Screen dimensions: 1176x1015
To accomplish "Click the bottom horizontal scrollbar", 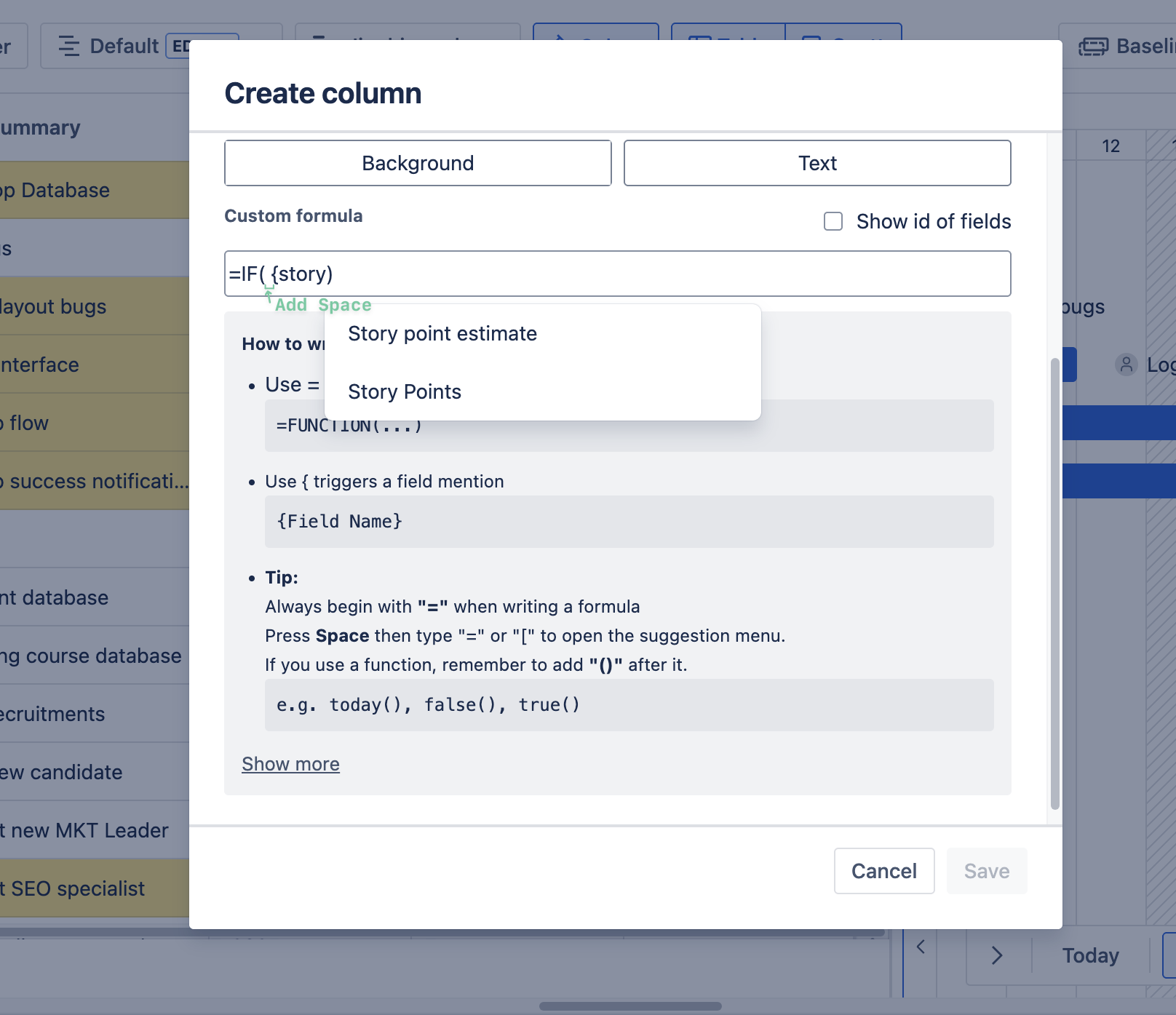I will pyautogui.click(x=630, y=1006).
